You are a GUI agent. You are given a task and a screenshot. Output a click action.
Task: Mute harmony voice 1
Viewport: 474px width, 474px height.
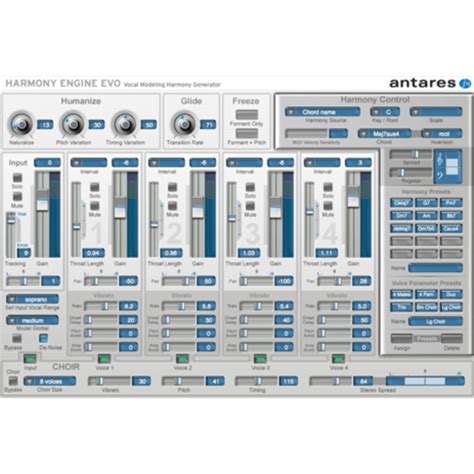[x=95, y=205]
